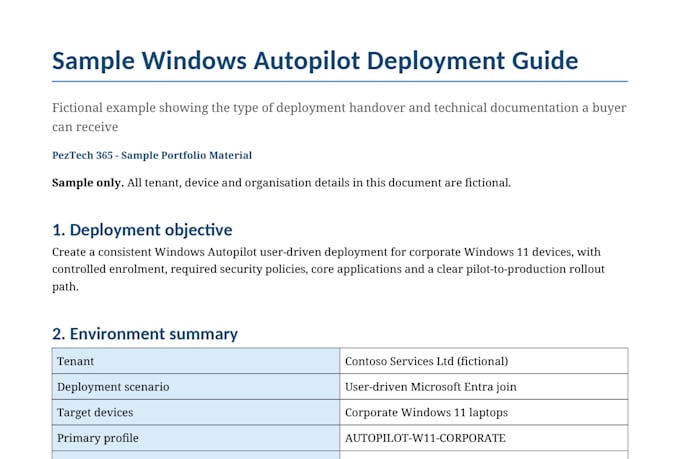
Task: Click the 'Target devices' table cell
Action: (x=196, y=412)
